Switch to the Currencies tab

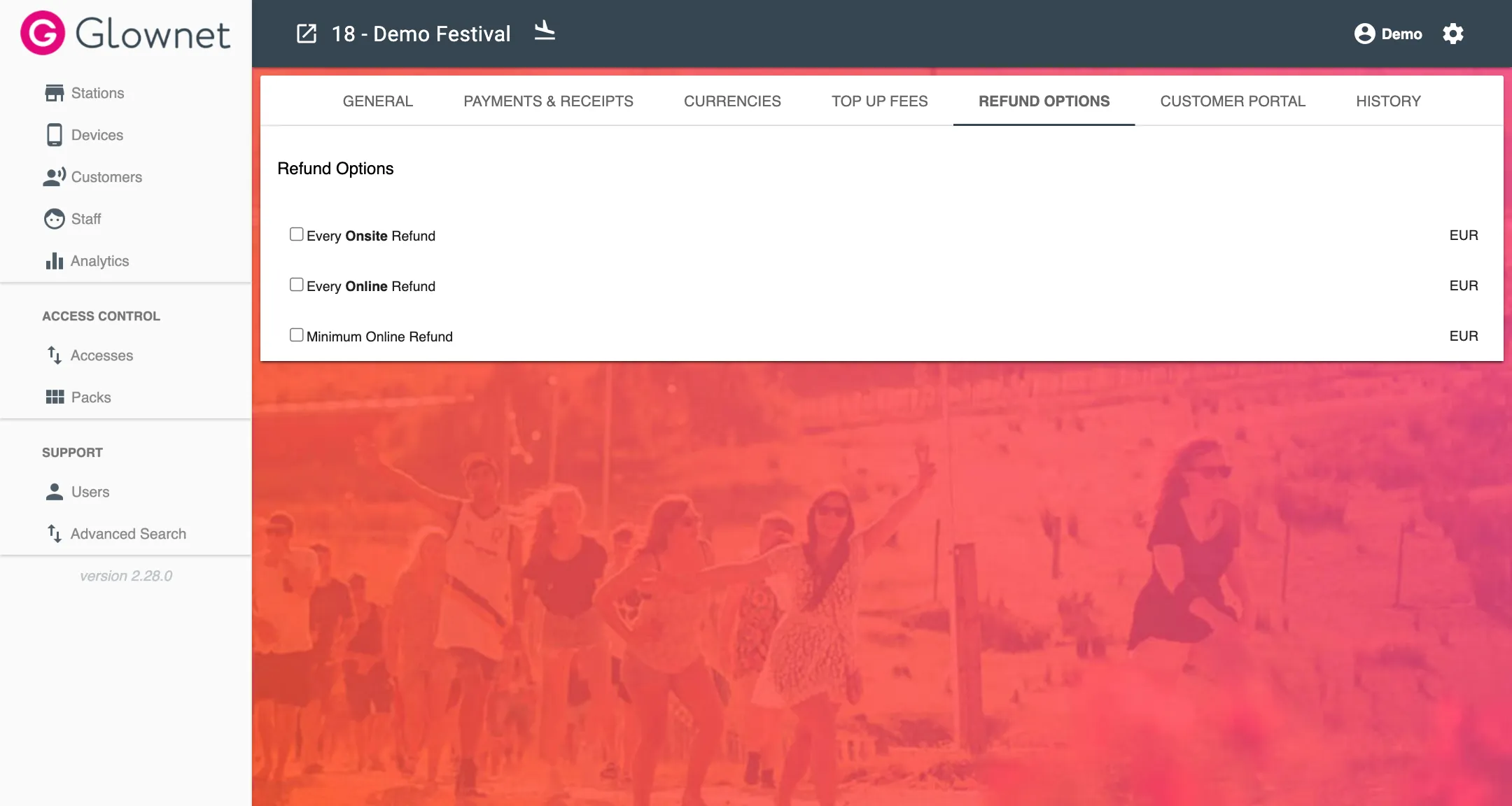point(732,101)
